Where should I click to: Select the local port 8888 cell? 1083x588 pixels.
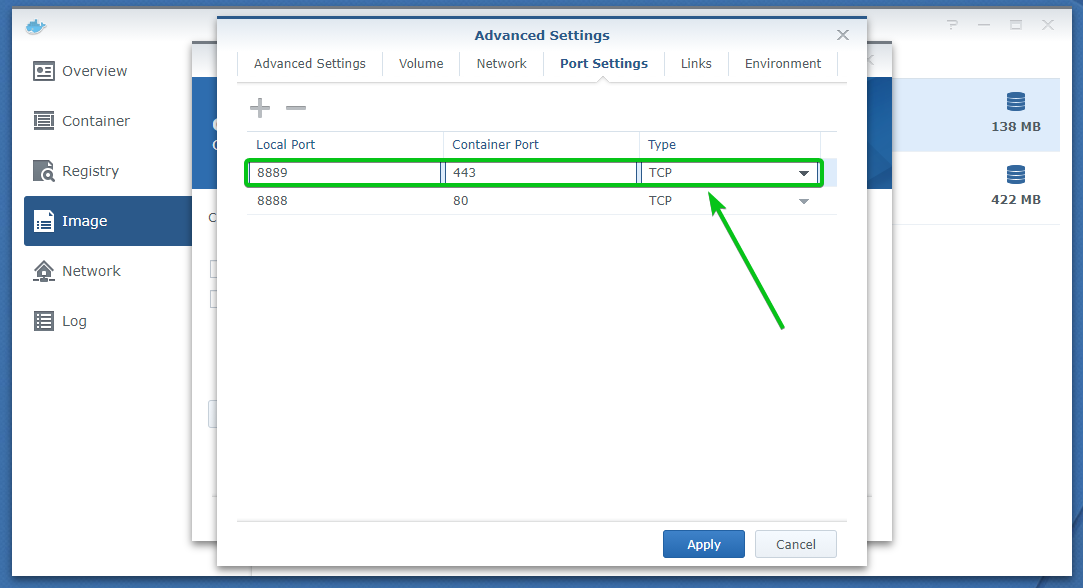(x=345, y=201)
